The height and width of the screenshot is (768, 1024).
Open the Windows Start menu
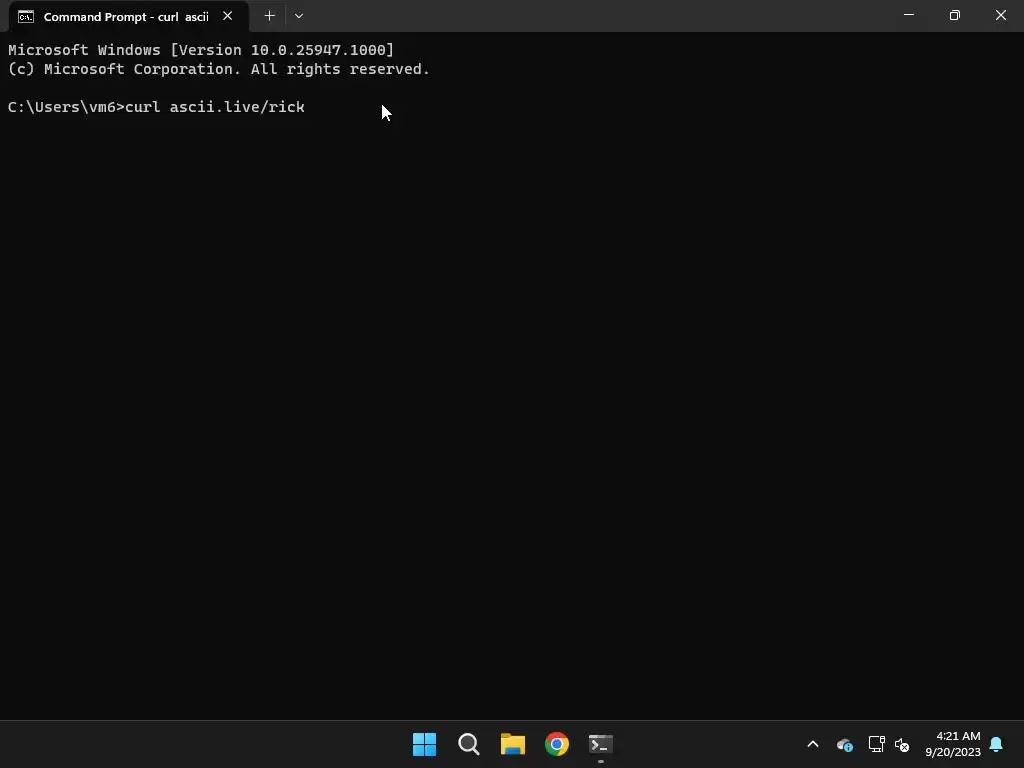pos(424,744)
